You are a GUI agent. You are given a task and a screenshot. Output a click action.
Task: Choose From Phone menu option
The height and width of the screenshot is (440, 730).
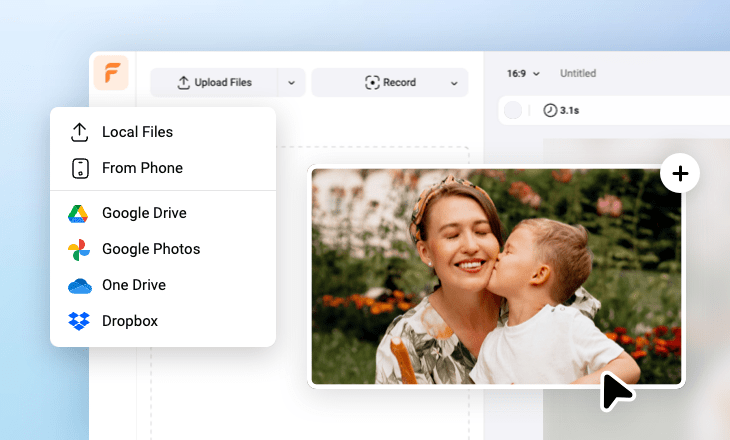tap(163, 168)
